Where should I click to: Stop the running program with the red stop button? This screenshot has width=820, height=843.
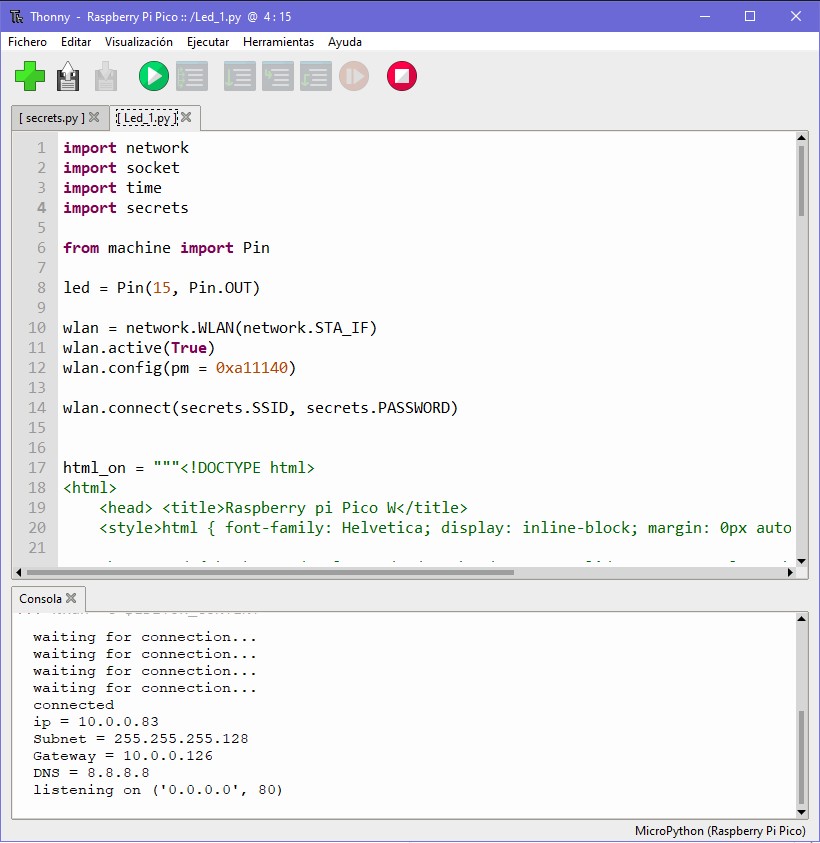click(x=402, y=76)
